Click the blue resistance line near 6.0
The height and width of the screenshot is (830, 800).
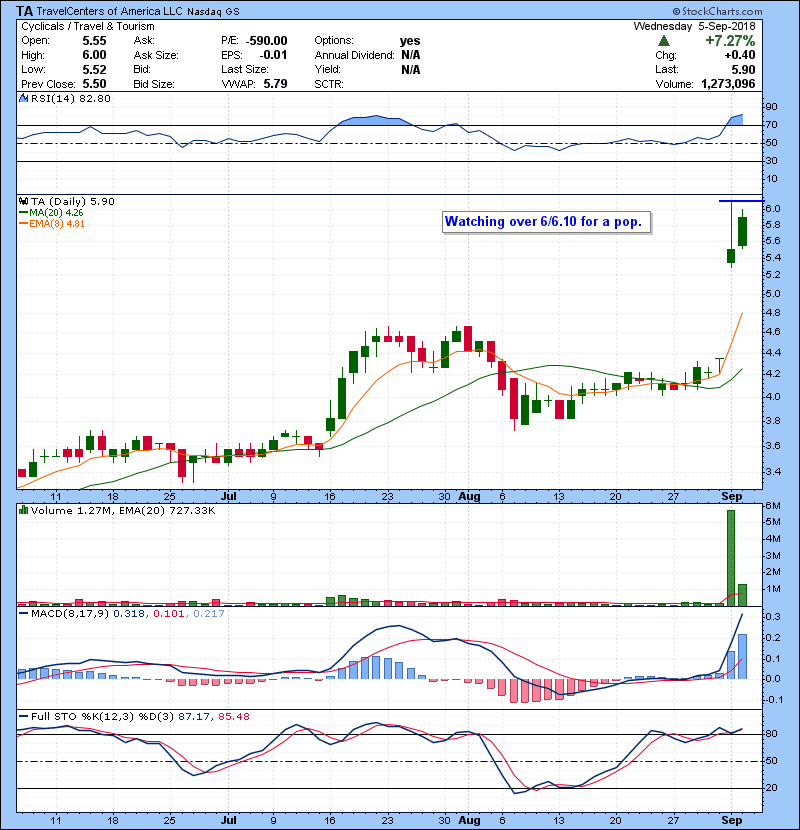click(741, 201)
